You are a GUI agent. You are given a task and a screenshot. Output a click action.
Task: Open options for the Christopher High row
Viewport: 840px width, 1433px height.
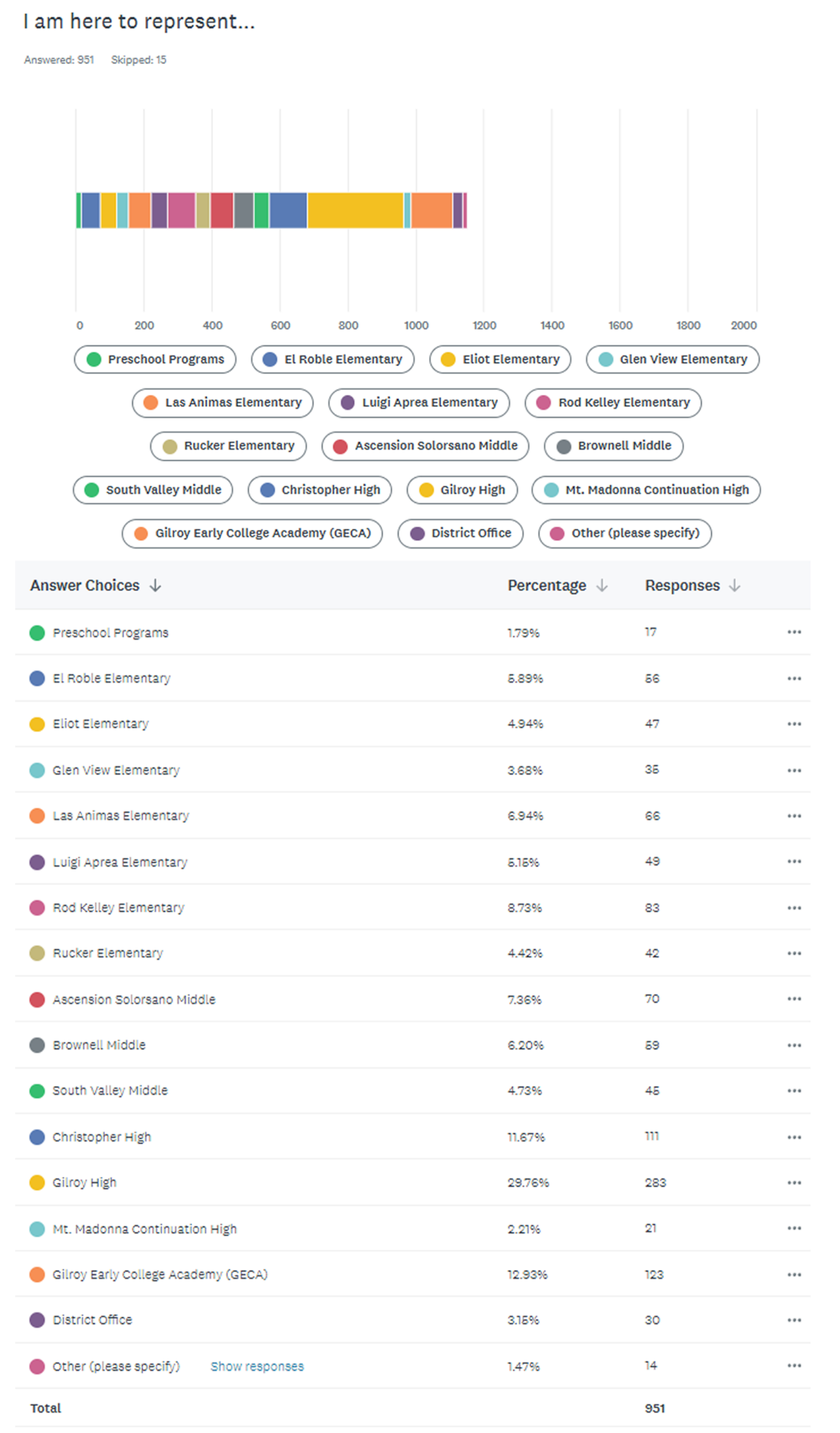794,1137
